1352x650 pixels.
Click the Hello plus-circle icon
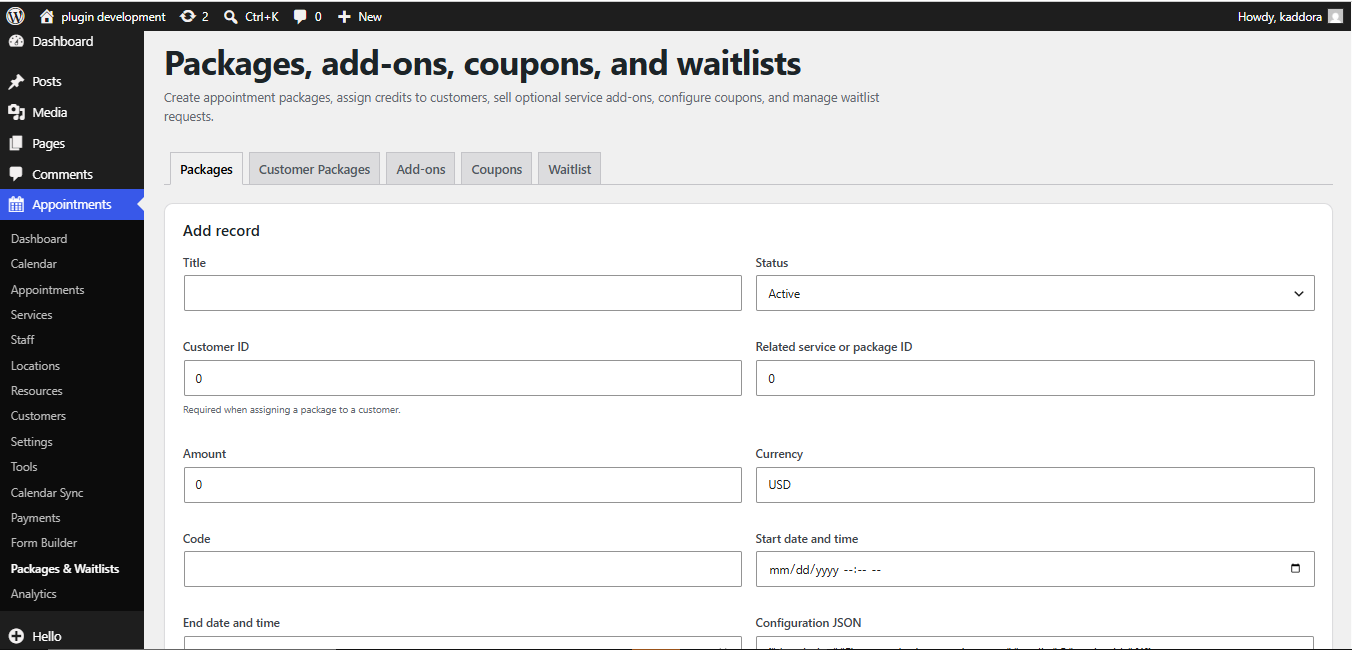tap(16, 636)
